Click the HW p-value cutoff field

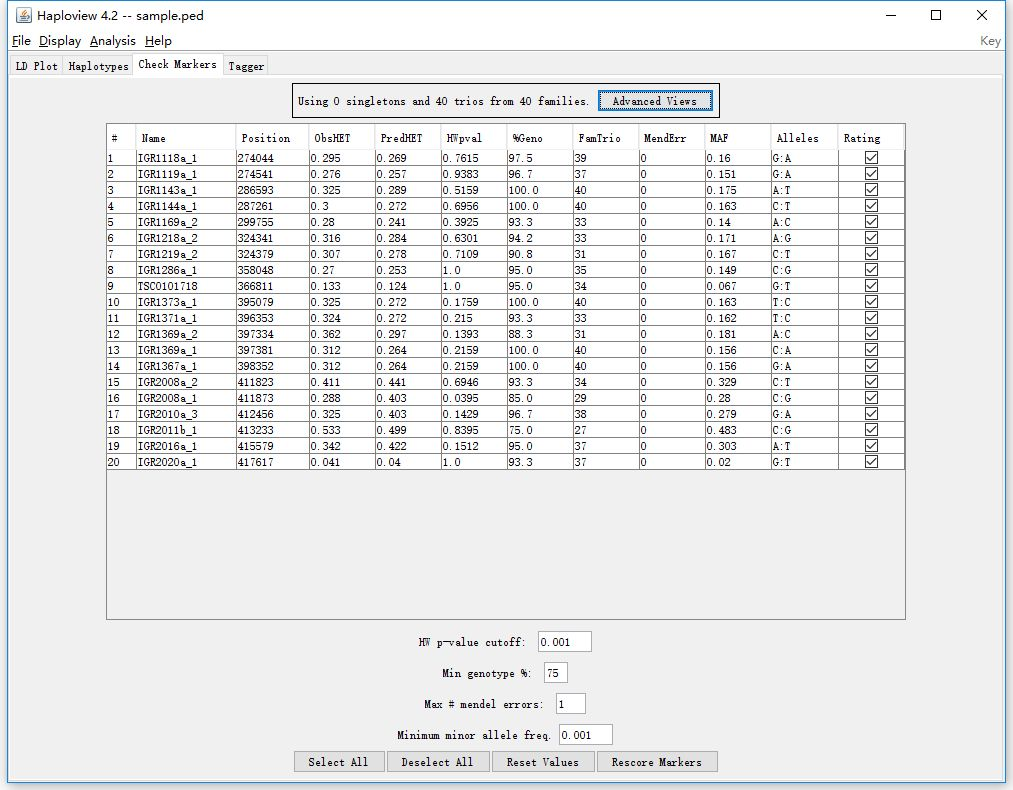564,642
